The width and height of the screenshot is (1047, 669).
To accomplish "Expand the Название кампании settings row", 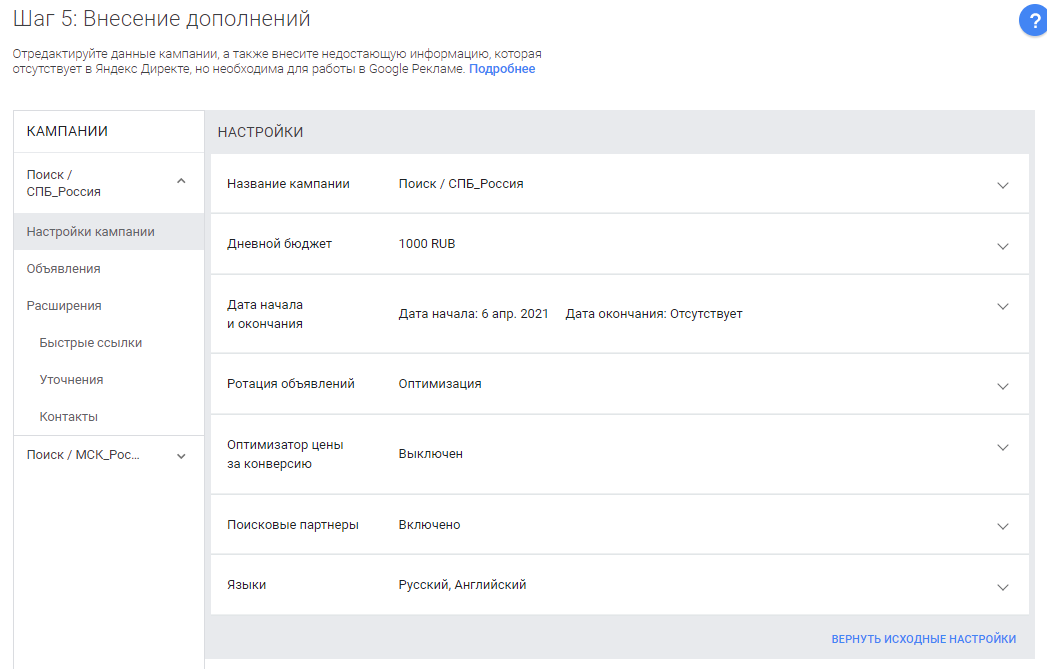I will click(1002, 183).
